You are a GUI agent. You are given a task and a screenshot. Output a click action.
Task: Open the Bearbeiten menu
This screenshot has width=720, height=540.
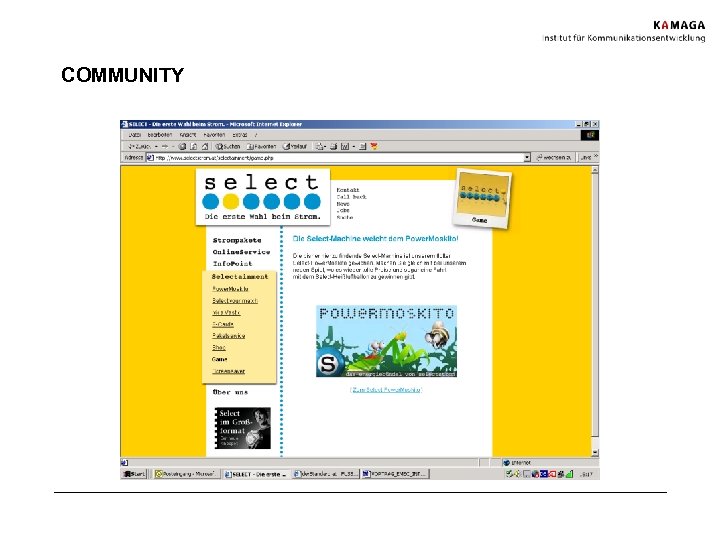159,135
